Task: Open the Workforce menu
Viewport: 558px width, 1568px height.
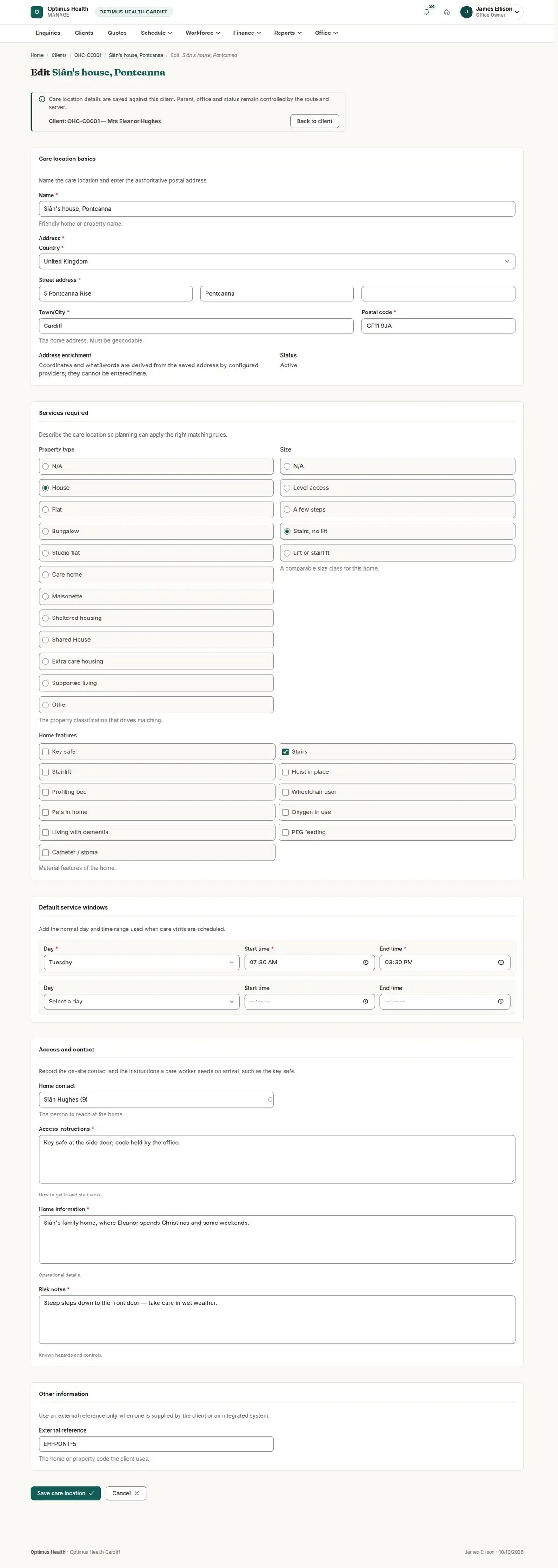Action: pos(203,33)
